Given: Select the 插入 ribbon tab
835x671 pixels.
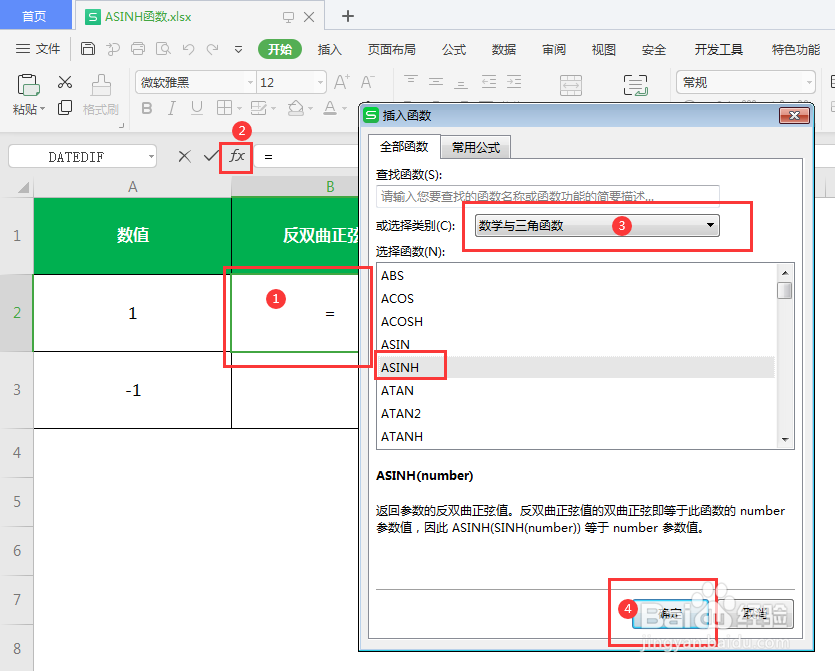Looking at the screenshot, I should tap(329, 50).
